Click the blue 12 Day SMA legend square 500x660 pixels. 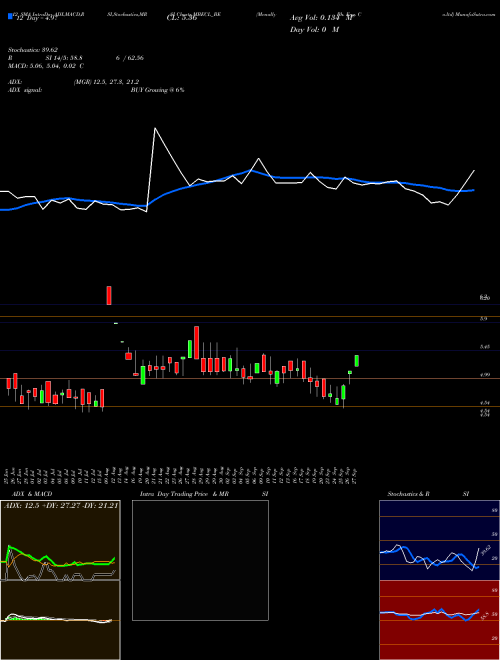tap(10, 17)
